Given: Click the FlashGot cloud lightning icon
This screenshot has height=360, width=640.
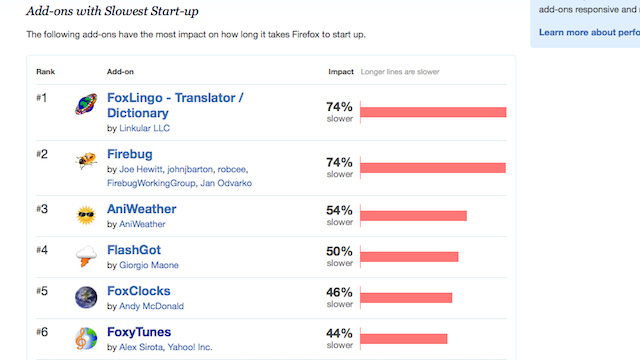Looking at the screenshot, I should click(x=86, y=256).
